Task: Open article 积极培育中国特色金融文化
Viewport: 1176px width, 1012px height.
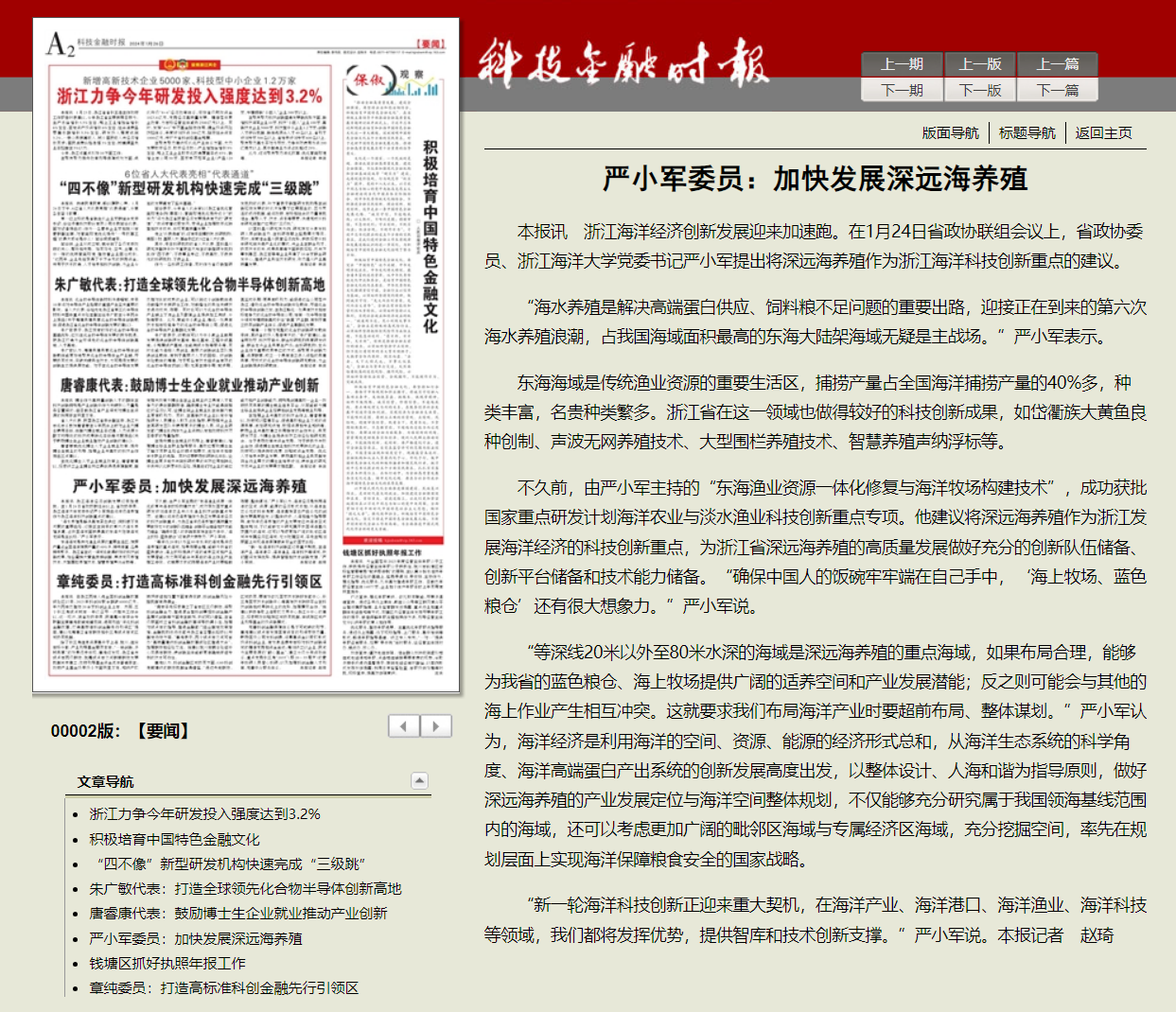Action: pyautogui.click(x=174, y=839)
